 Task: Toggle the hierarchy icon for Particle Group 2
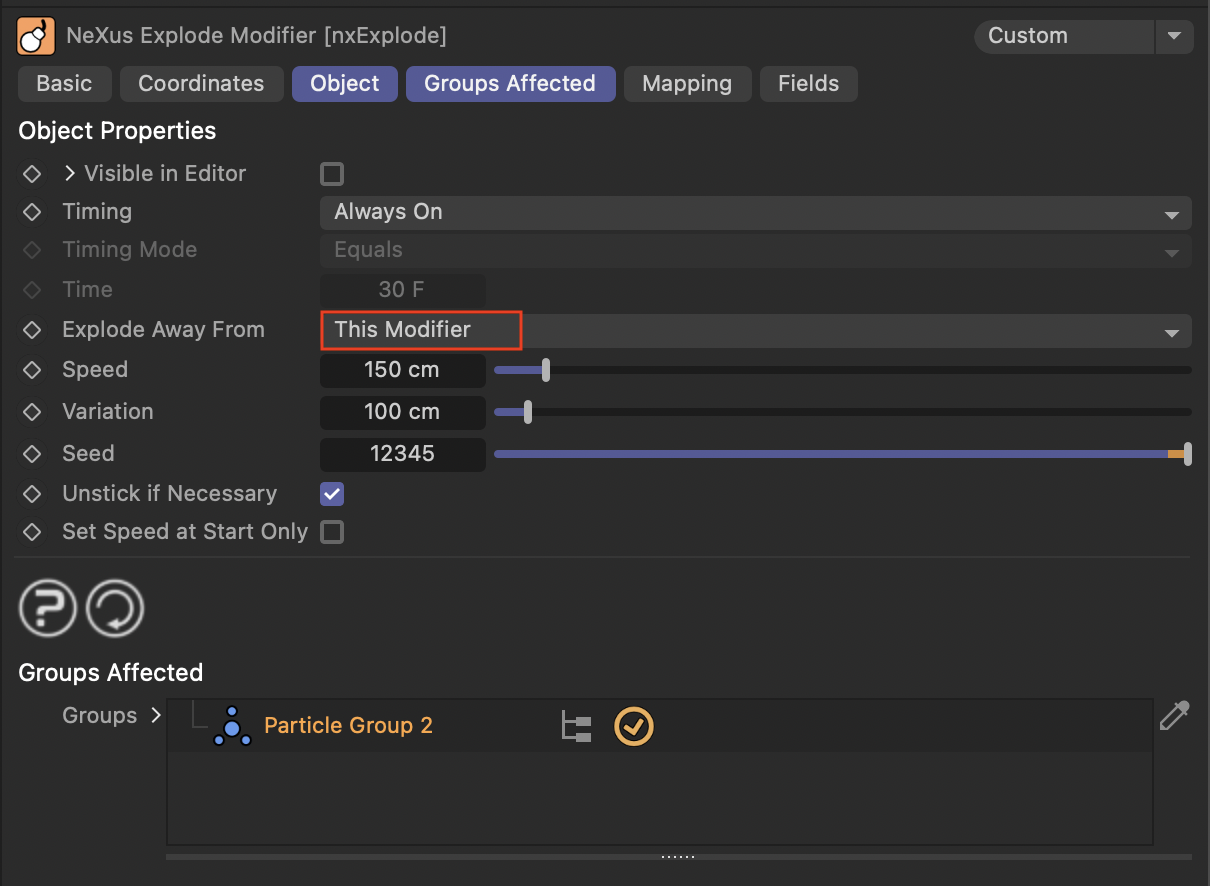[x=576, y=727]
